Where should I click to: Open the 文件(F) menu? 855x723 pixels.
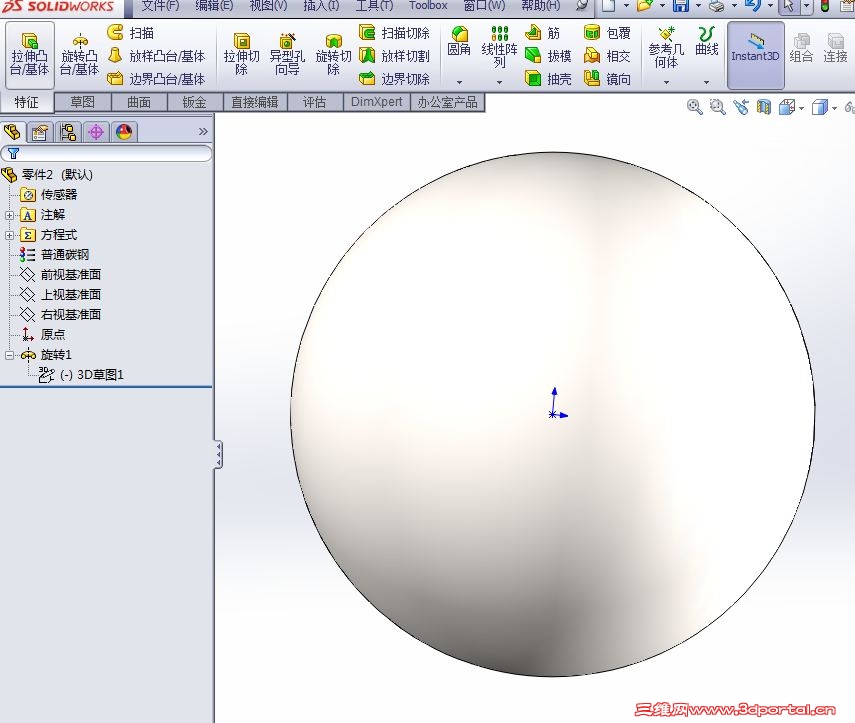click(160, 5)
